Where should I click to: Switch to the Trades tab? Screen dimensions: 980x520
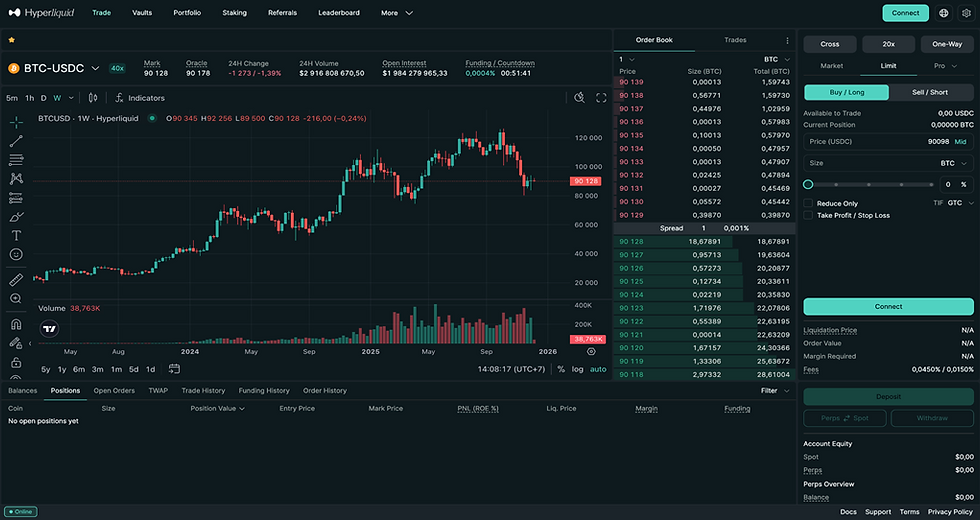(735, 40)
